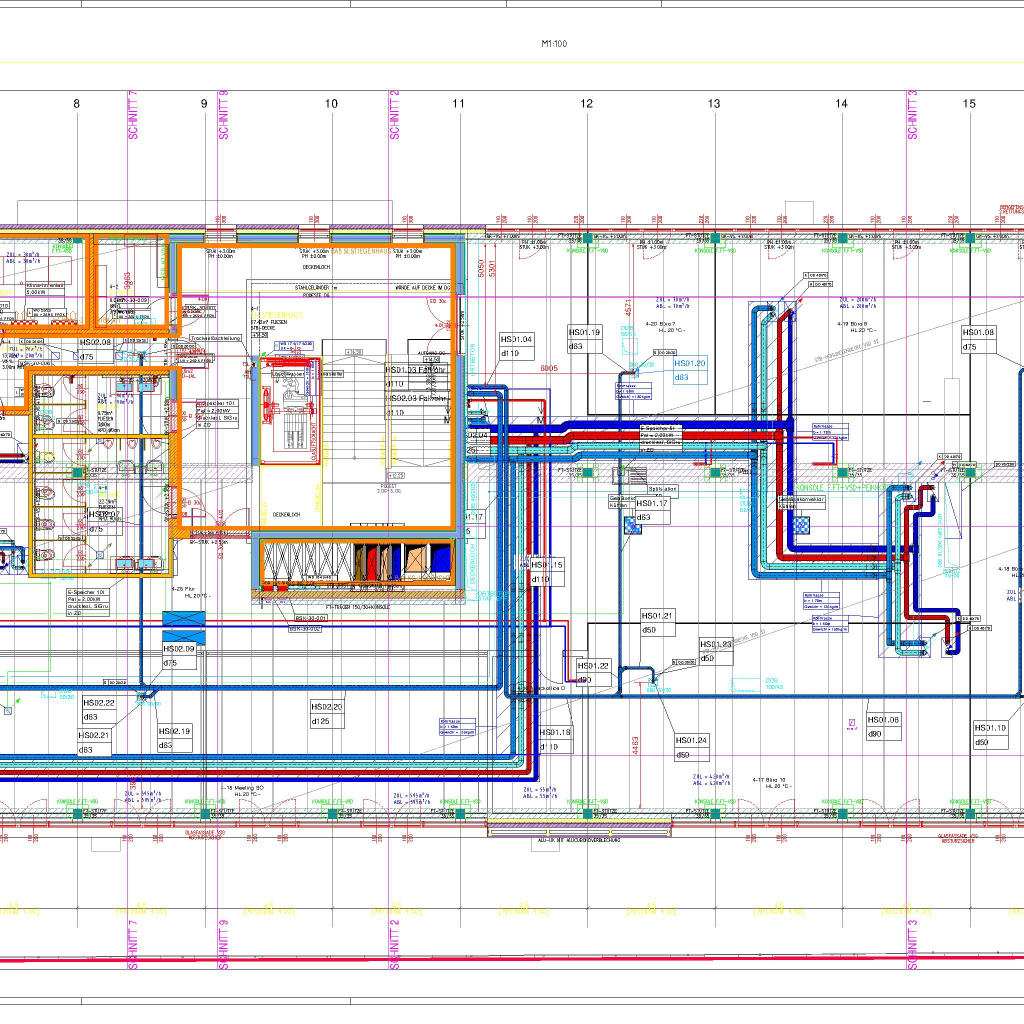This screenshot has height=1024, width=1024.
Task: Click the HS01.06 d90 label
Action: pyautogui.click(x=883, y=726)
